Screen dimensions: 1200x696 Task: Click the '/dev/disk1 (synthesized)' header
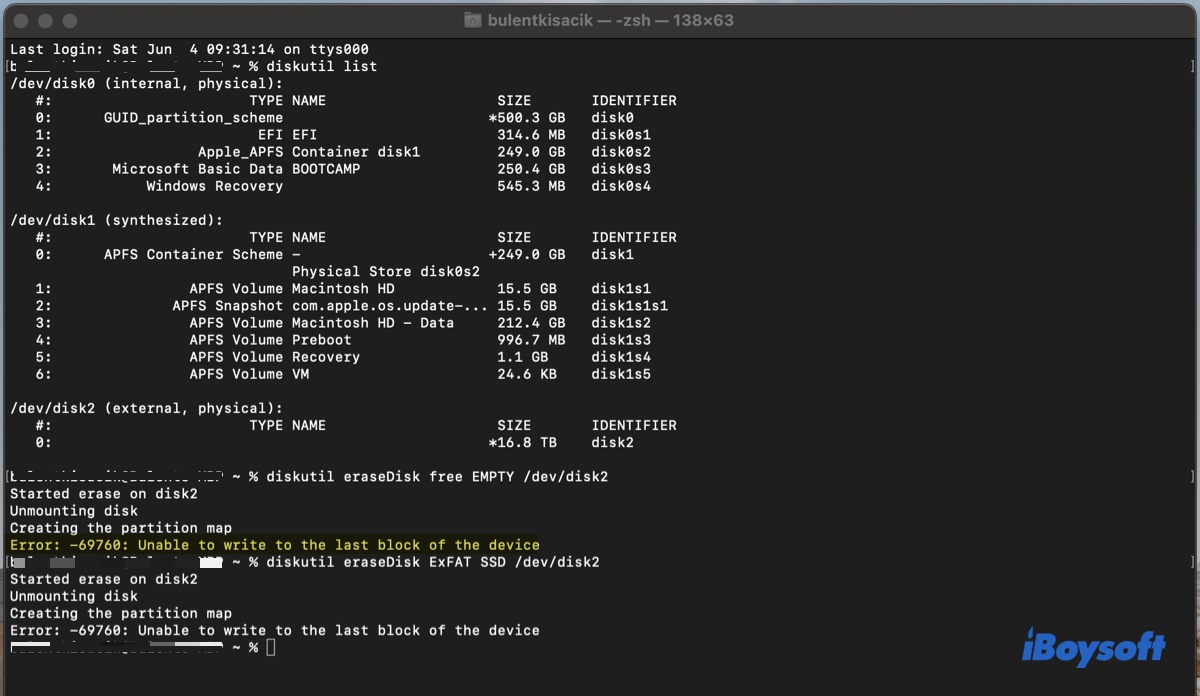[x=116, y=220]
